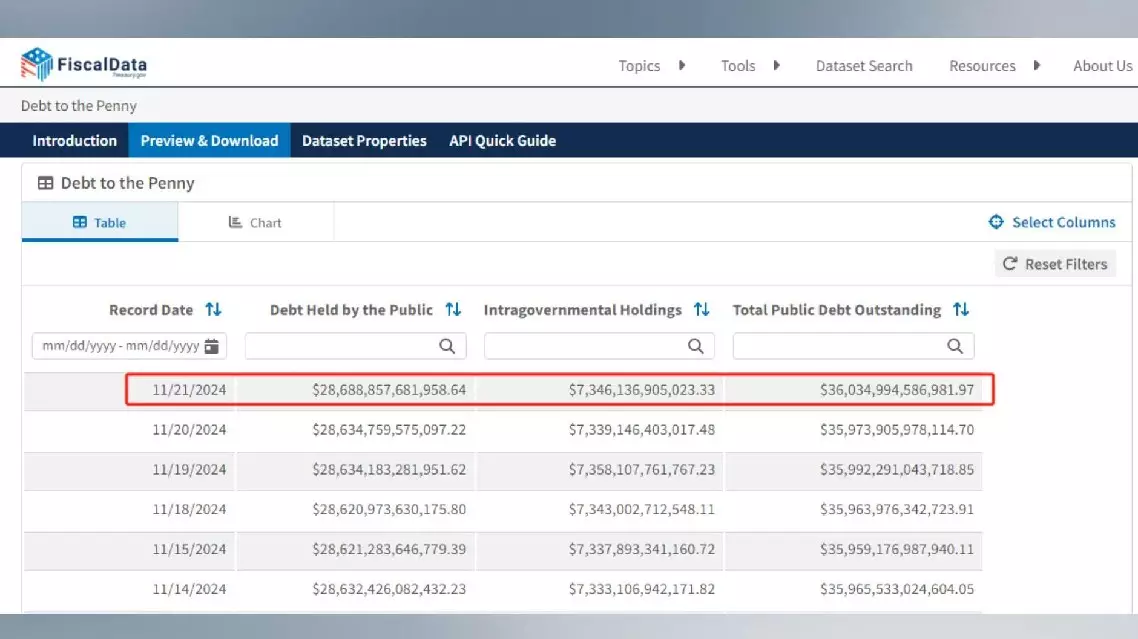Switch to the Chart view tab
The width and height of the screenshot is (1138, 639).
click(x=255, y=223)
